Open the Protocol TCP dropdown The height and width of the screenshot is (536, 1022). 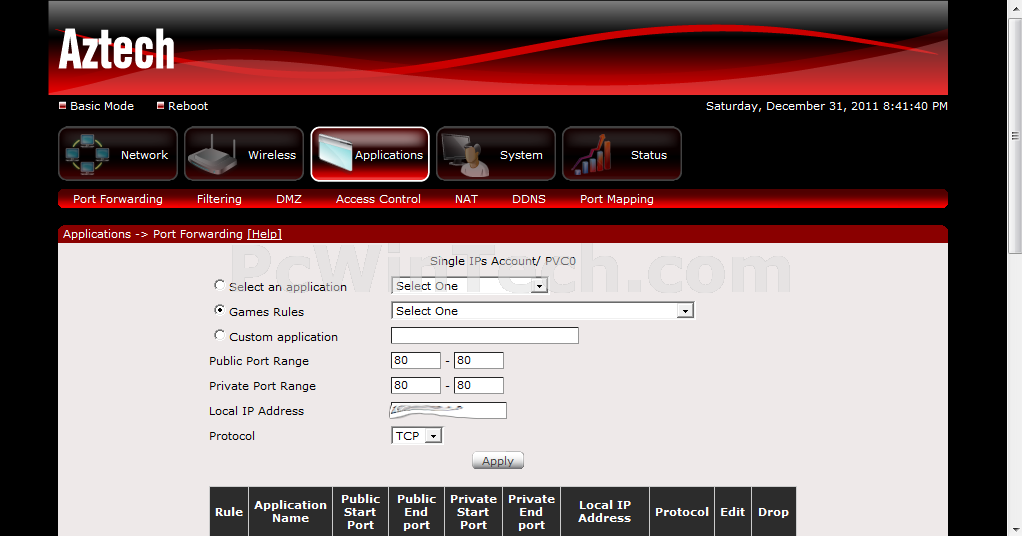[x=417, y=436]
